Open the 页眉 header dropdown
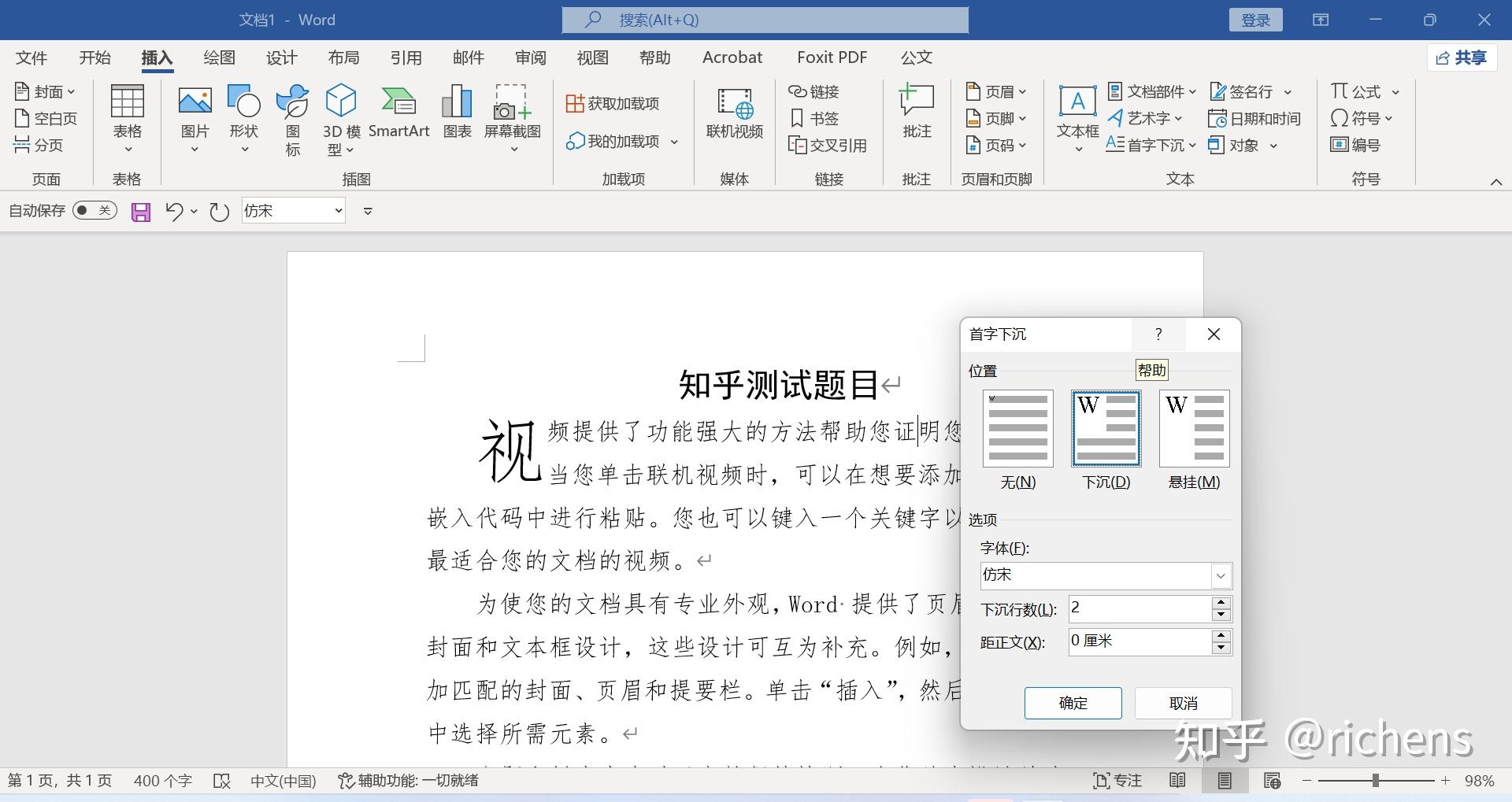 coord(996,92)
